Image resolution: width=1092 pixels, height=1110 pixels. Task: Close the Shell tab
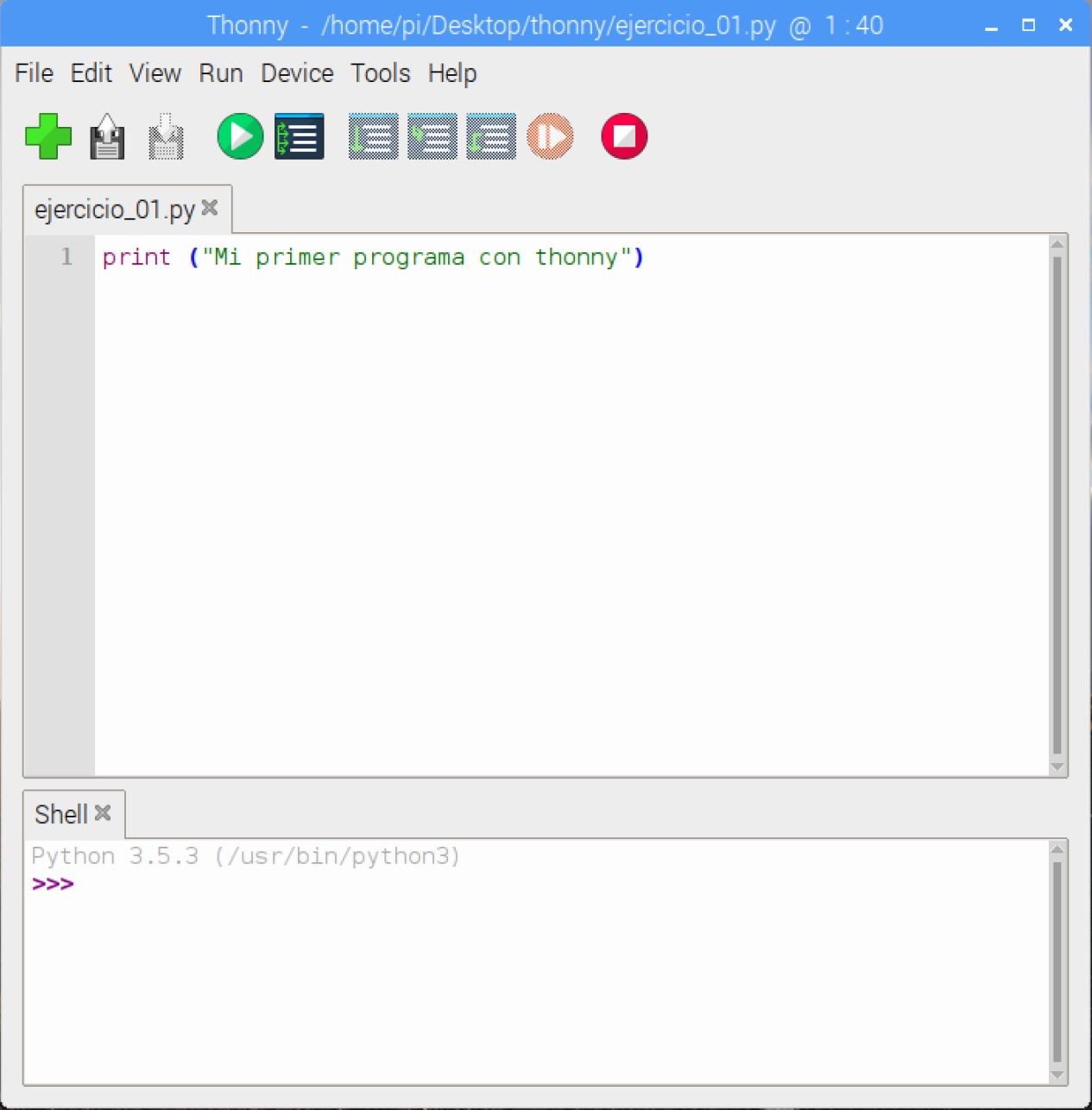103,813
